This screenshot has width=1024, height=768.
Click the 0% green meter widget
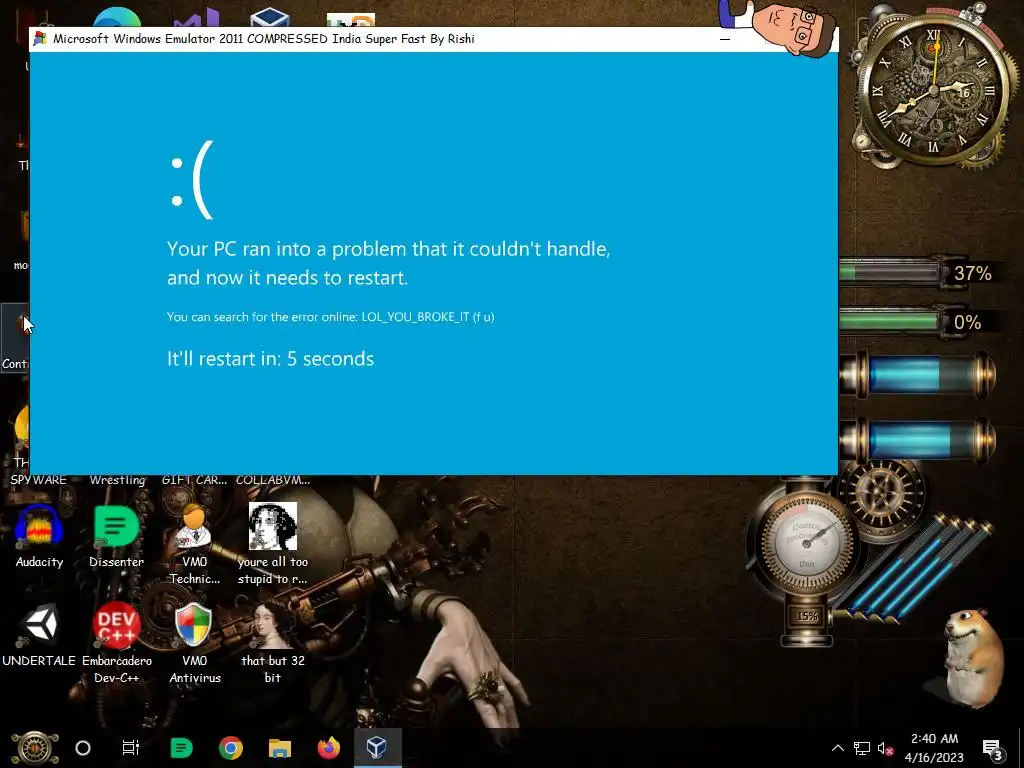point(914,321)
